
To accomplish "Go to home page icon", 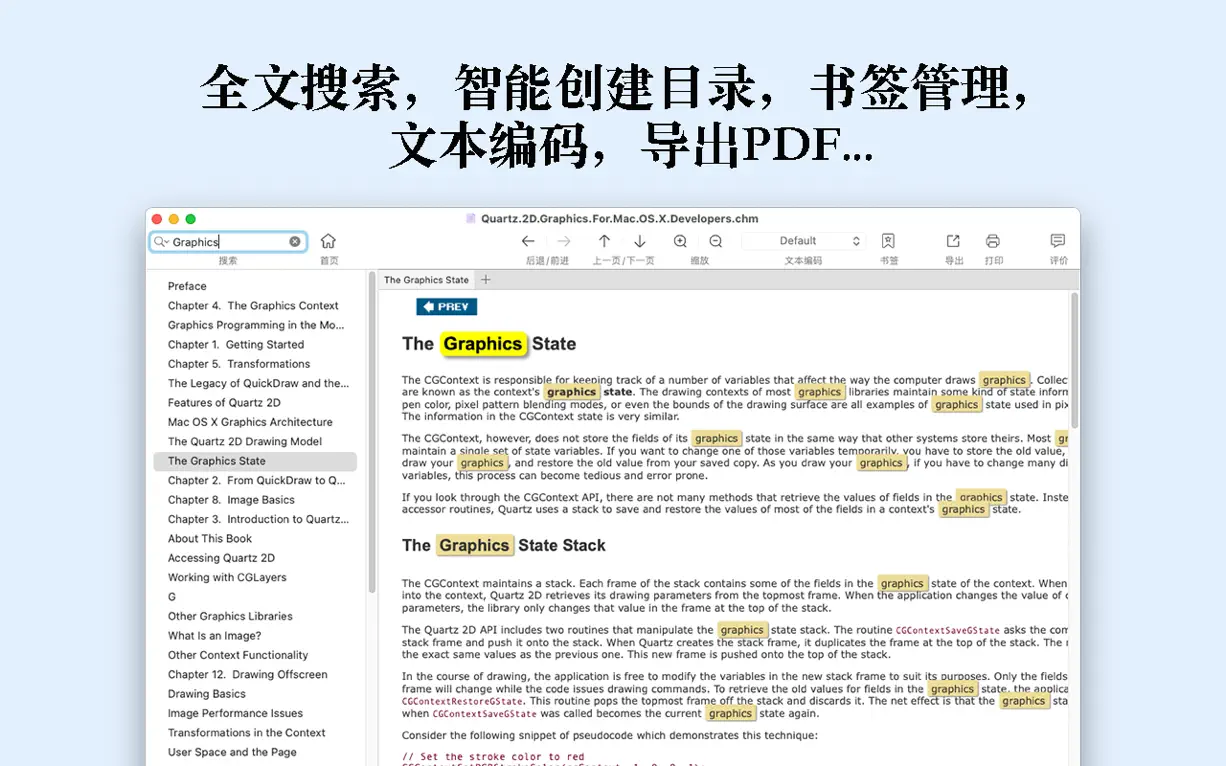I will click(328, 241).
